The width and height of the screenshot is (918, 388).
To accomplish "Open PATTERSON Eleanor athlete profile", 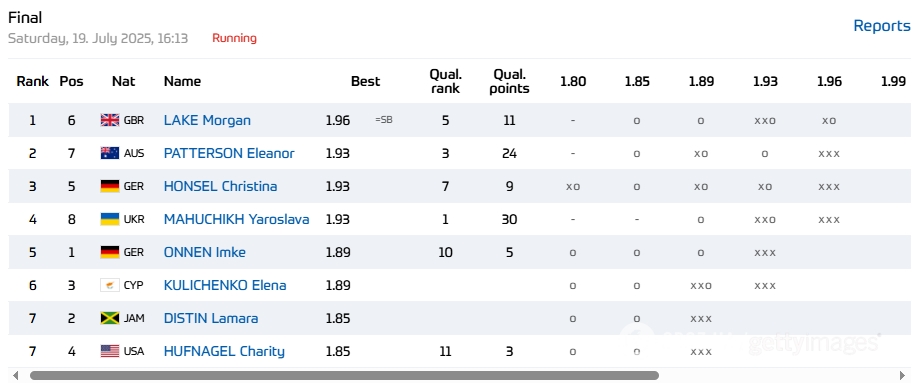I will click(x=229, y=153).
